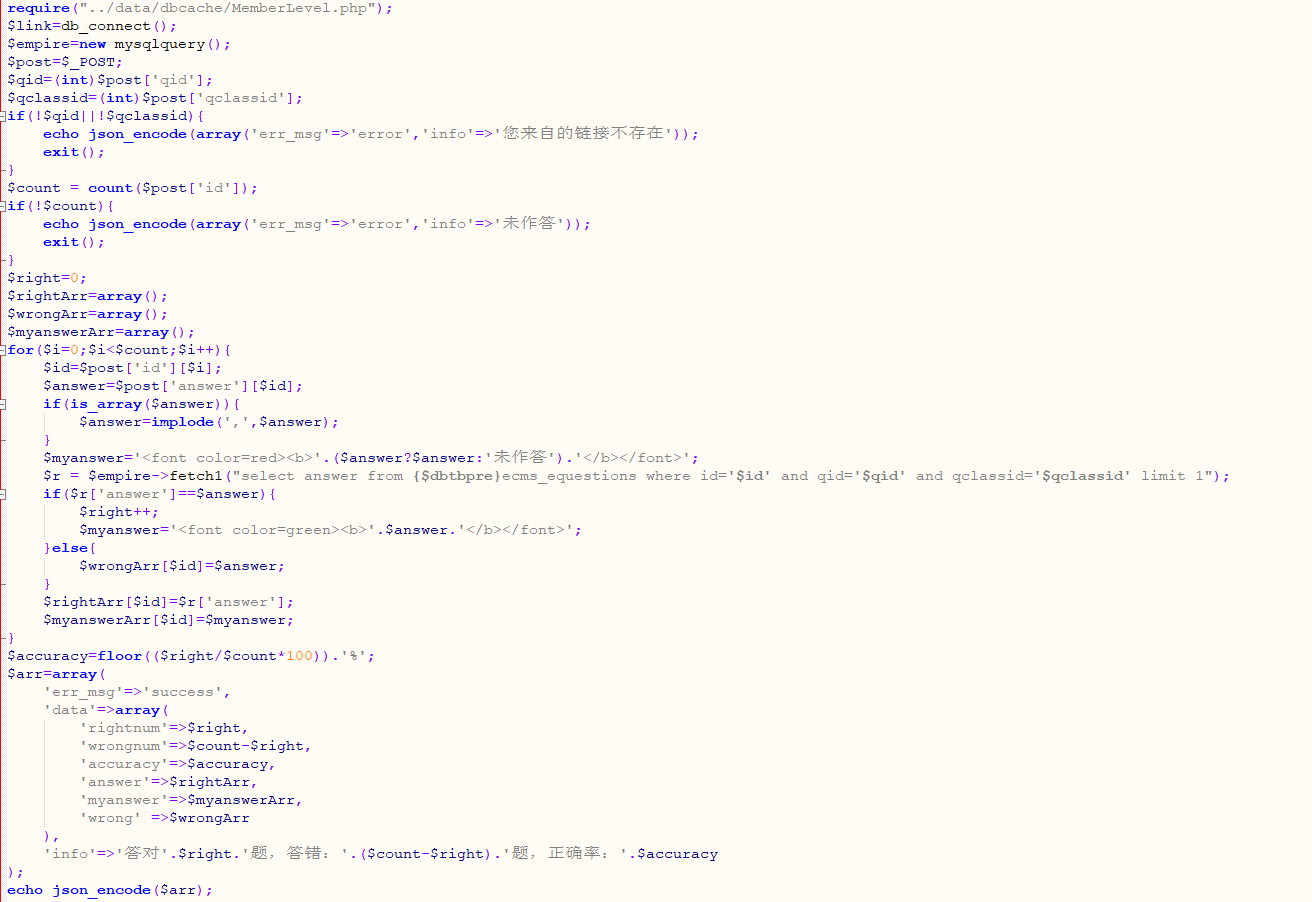Viewport: 1312px width, 902px height.
Task: Click the $myanswerArr[$id]=$myanswer; line
Action: 169,620
